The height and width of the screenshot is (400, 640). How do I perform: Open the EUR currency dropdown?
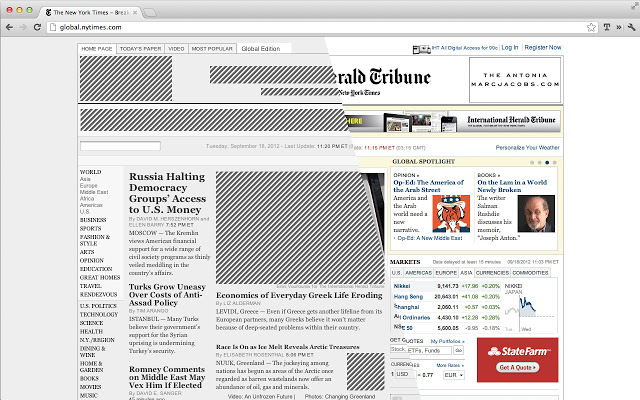(x=454, y=375)
